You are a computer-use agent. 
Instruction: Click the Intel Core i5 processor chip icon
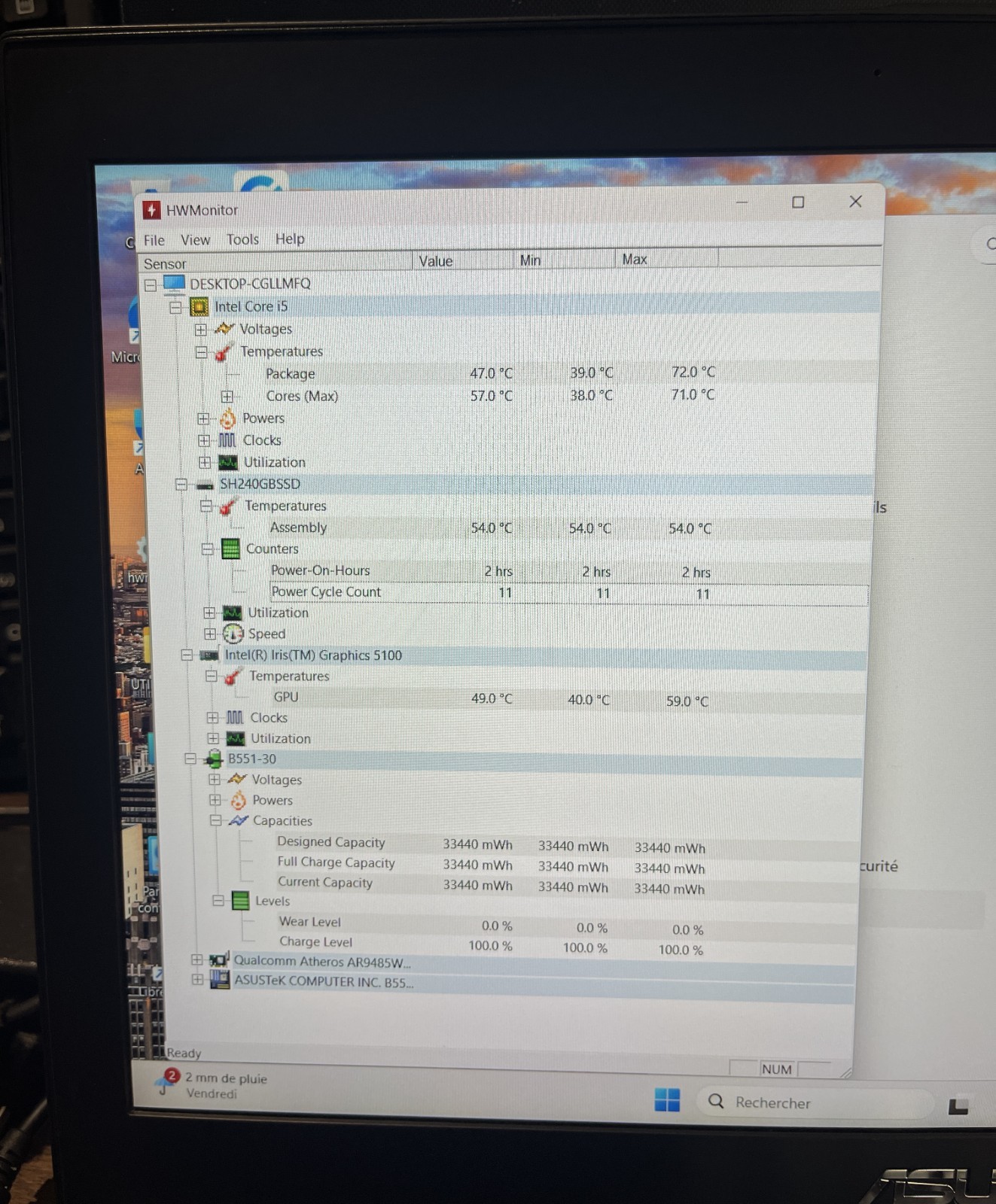click(199, 306)
